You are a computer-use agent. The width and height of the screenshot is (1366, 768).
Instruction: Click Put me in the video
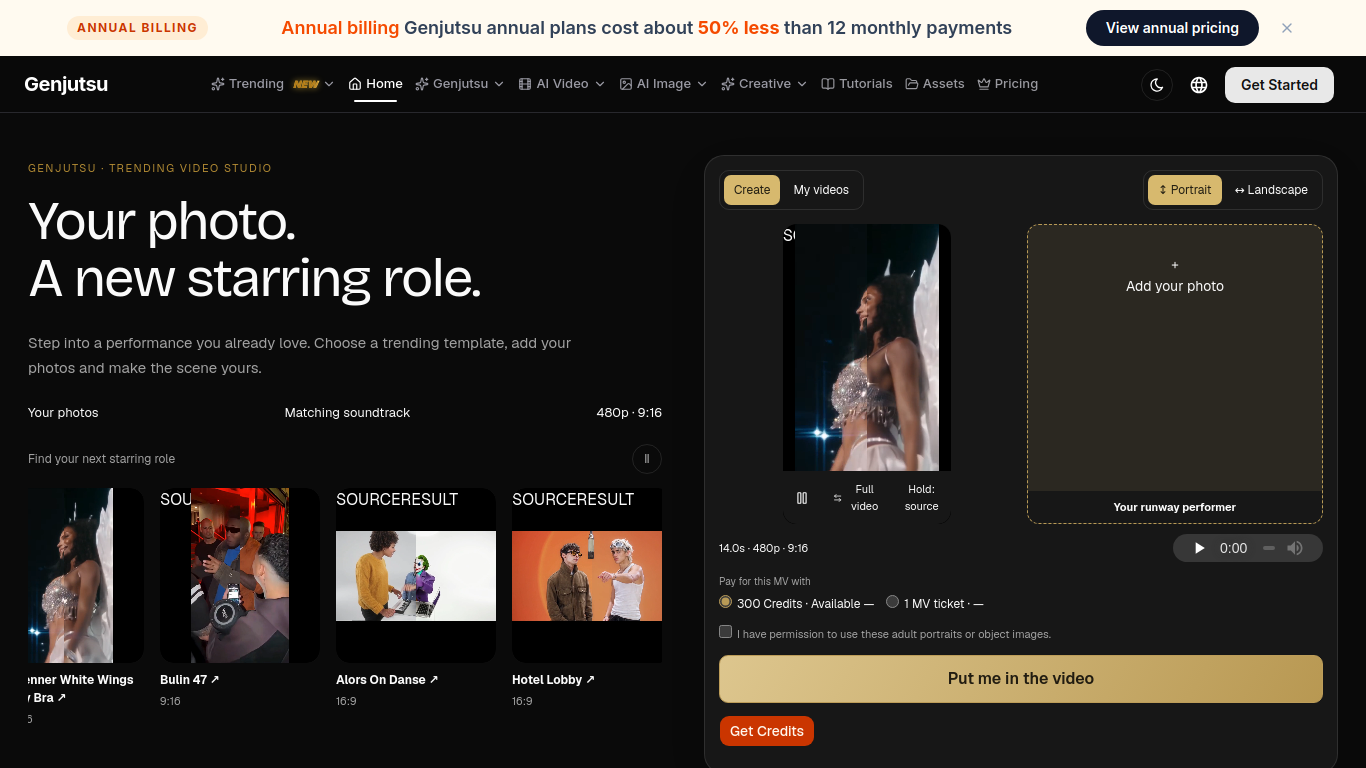(x=1021, y=679)
